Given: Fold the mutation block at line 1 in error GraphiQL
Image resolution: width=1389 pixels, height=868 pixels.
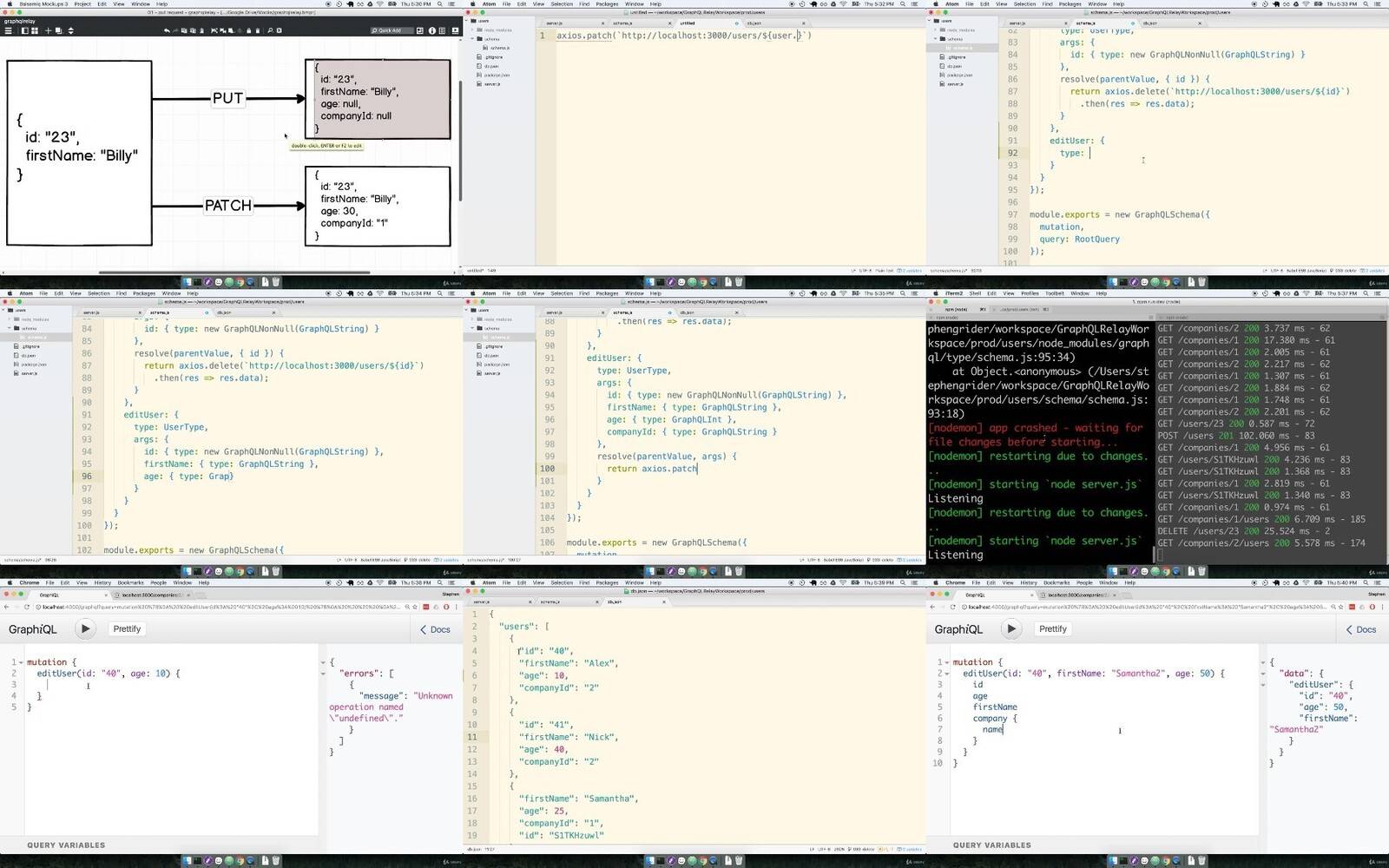Looking at the screenshot, I should point(21,662).
